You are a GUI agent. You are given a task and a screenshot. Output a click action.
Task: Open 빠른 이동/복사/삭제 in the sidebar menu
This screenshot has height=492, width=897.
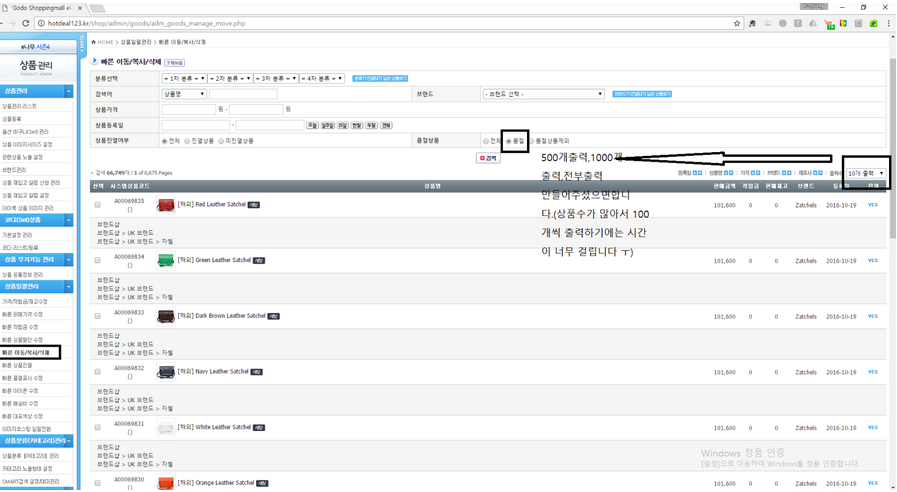(x=26, y=353)
